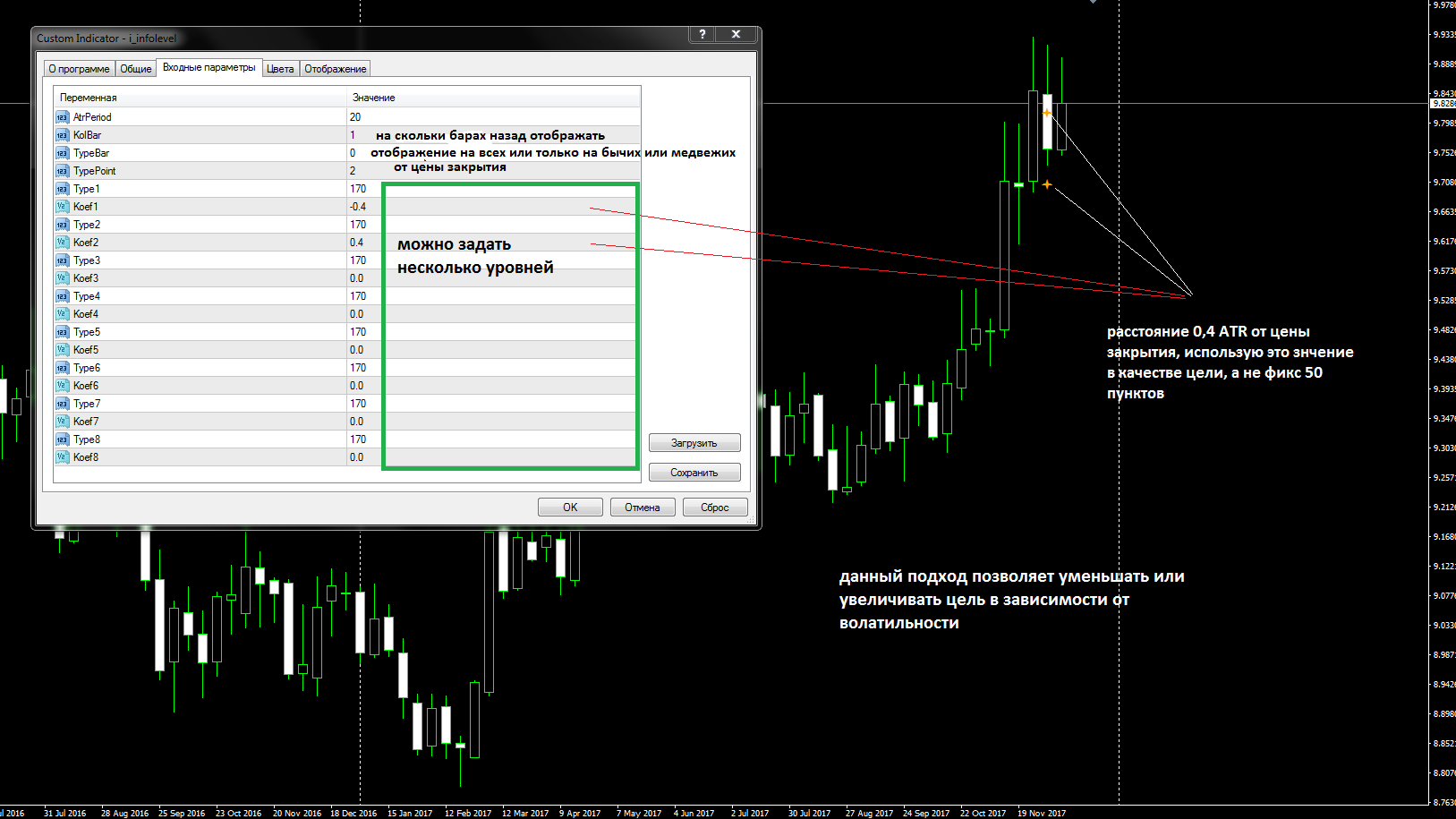Click the Type3 integer icon
This screenshot has width=1456, height=819.
coord(62,260)
